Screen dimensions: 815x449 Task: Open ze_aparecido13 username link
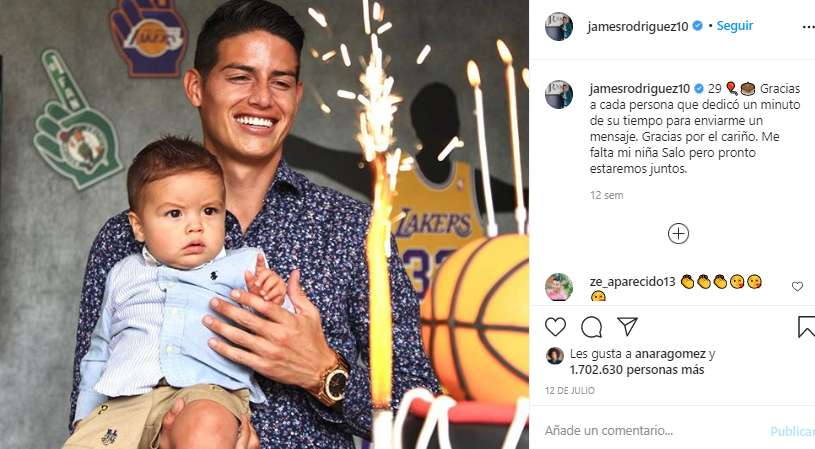633,282
